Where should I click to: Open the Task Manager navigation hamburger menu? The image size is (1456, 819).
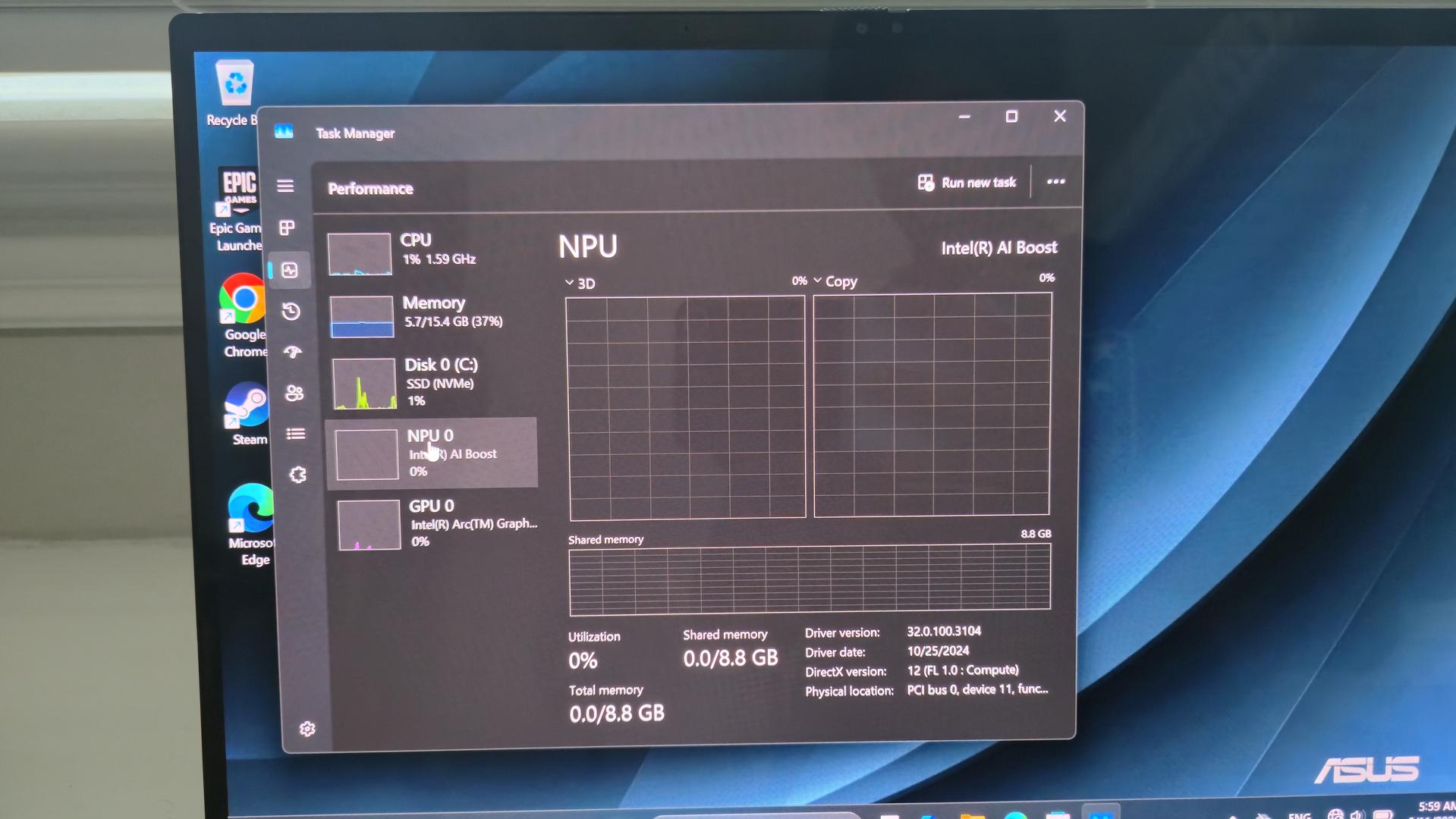pyautogui.click(x=285, y=186)
